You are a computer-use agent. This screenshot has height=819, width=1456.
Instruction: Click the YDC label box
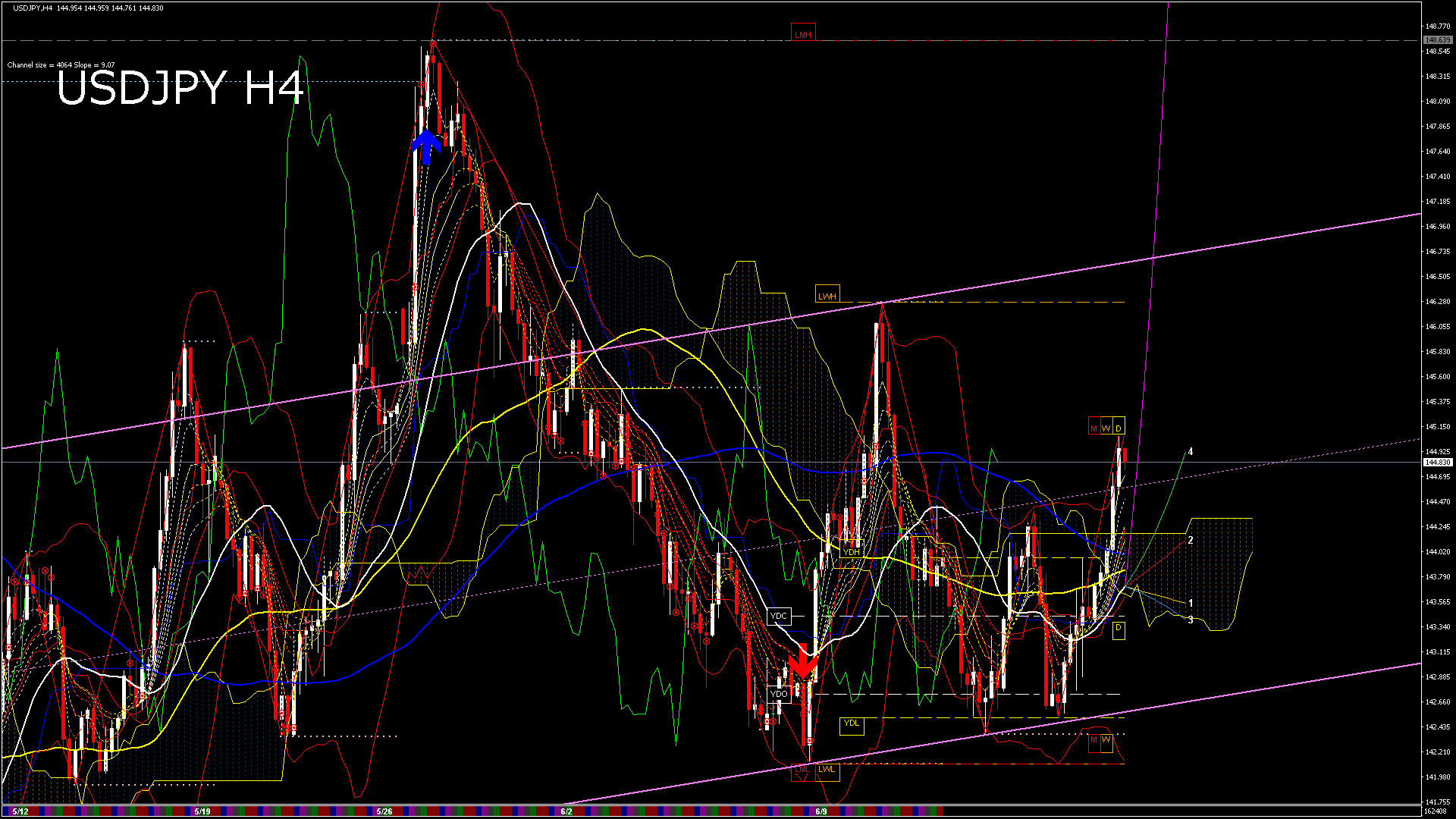779,616
